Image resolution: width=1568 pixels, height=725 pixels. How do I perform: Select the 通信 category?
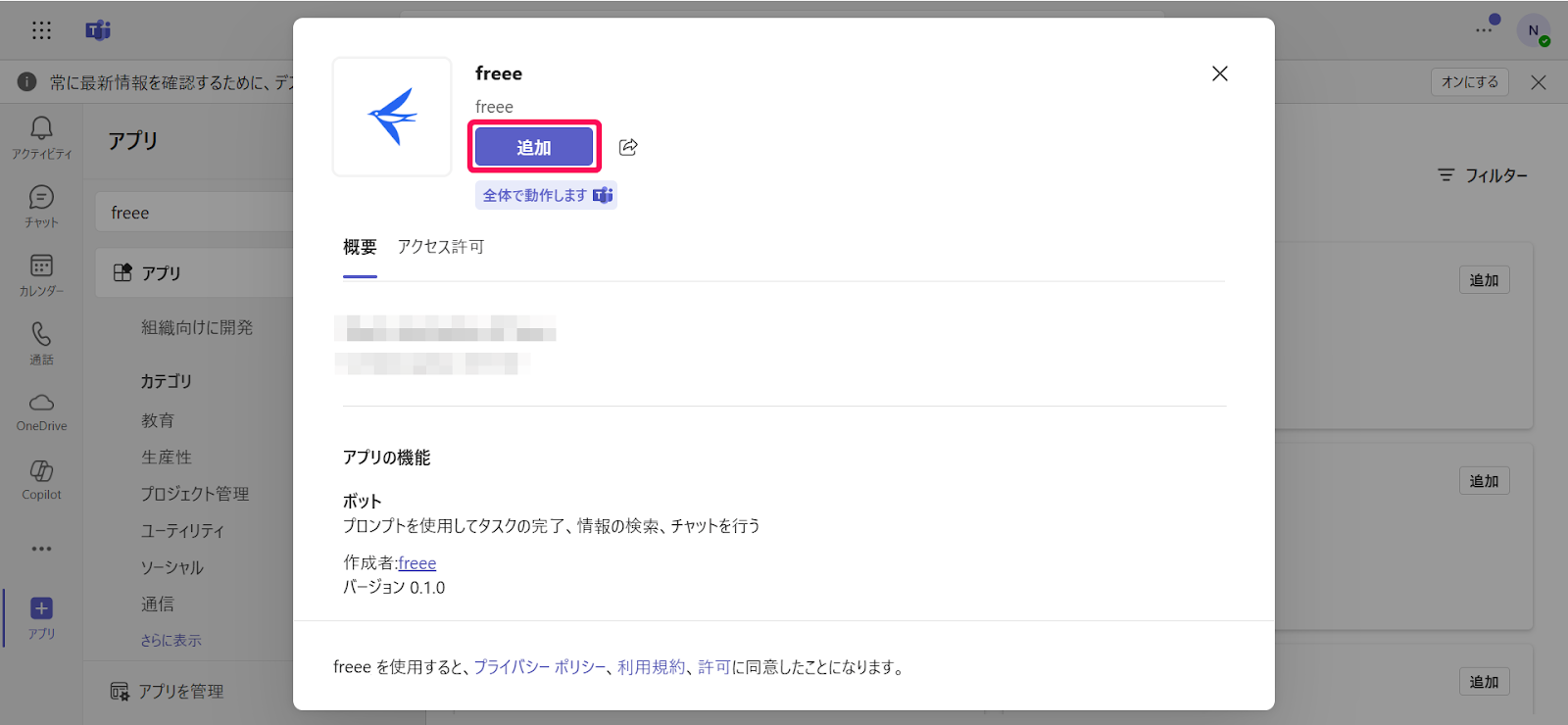[x=158, y=604]
